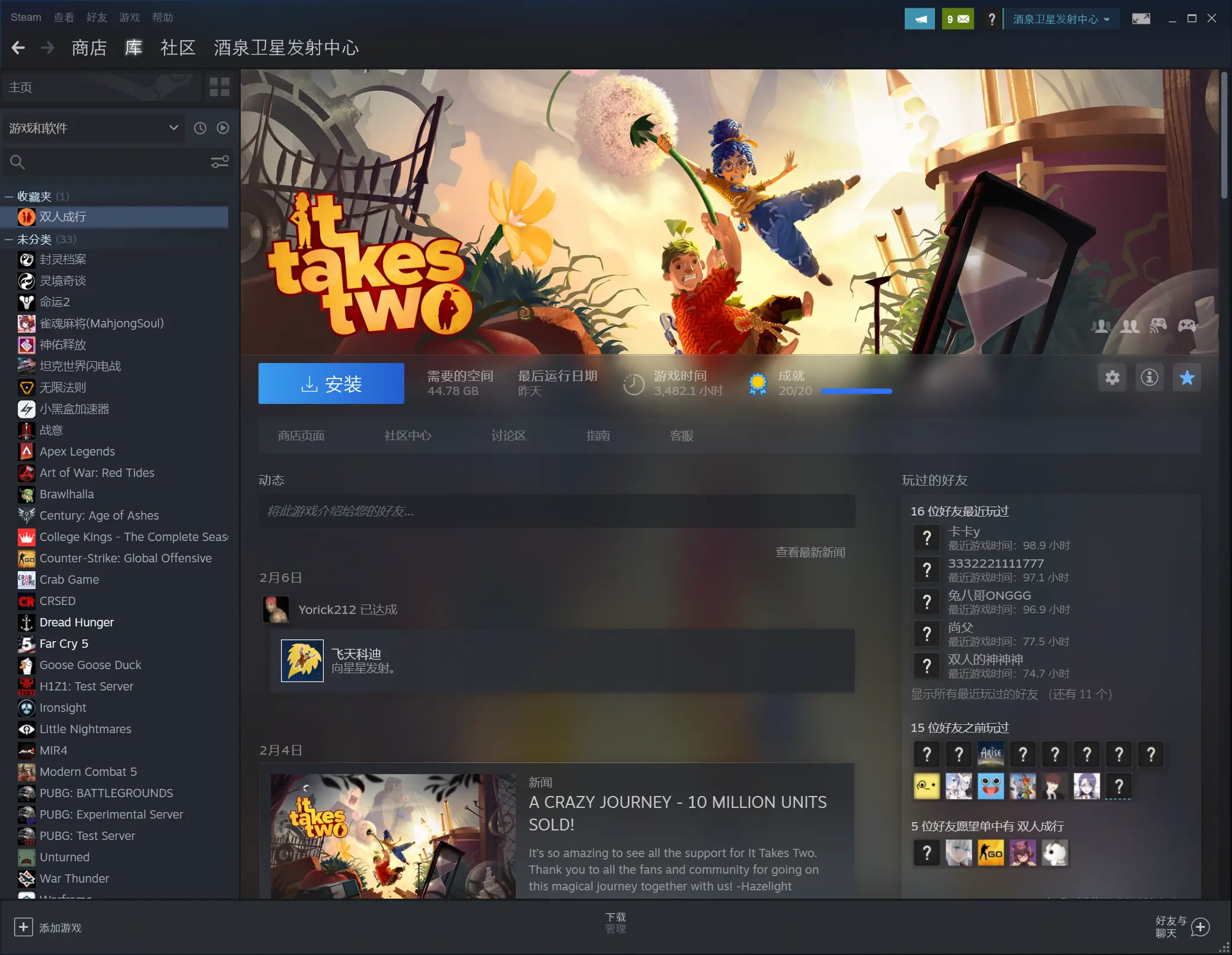Select Apex Legends in the library

click(x=115, y=451)
